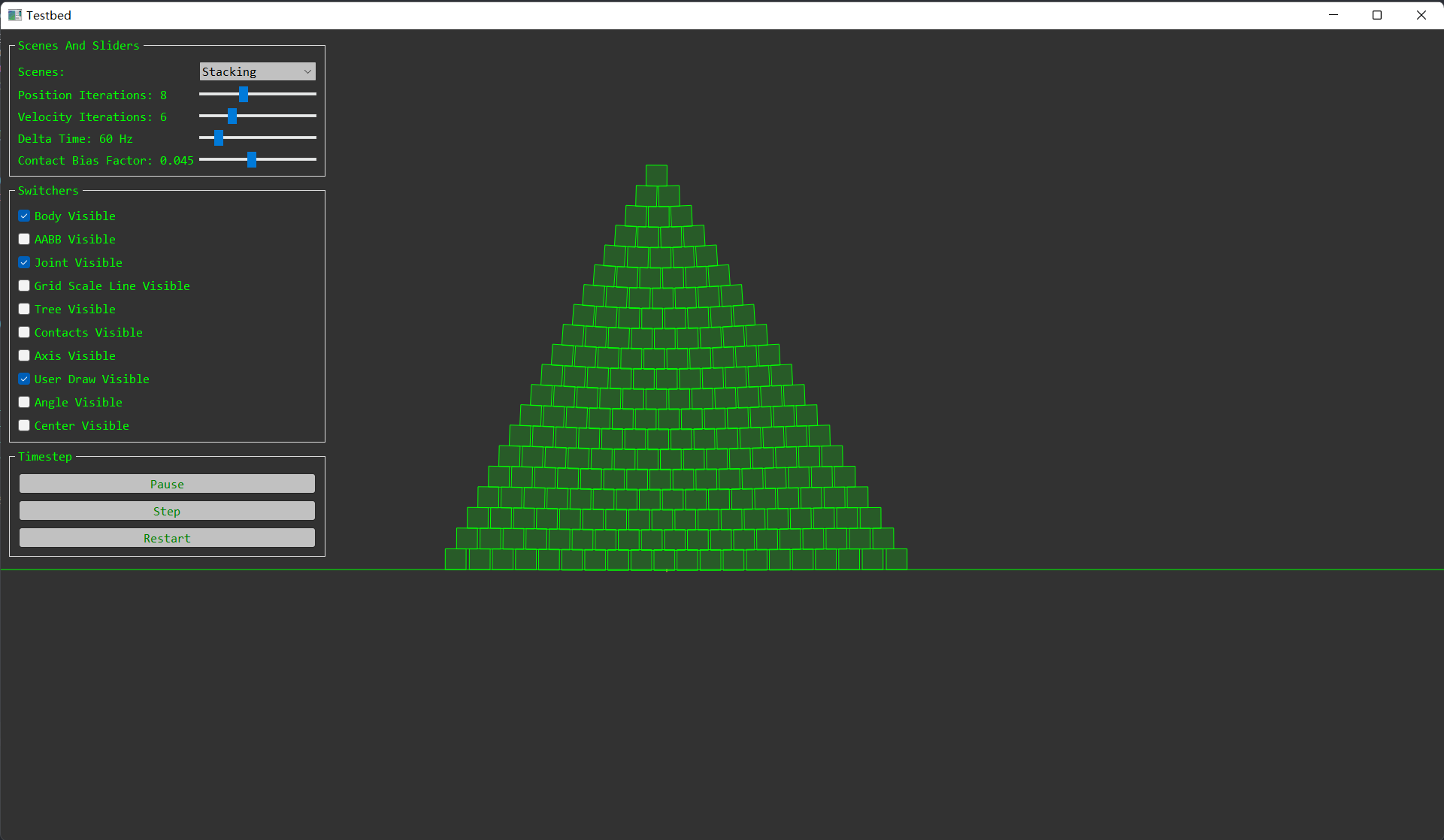Screen dimensions: 1444x840
Task: Click the Testbed app icon in title bar
Action: click(x=14, y=15)
